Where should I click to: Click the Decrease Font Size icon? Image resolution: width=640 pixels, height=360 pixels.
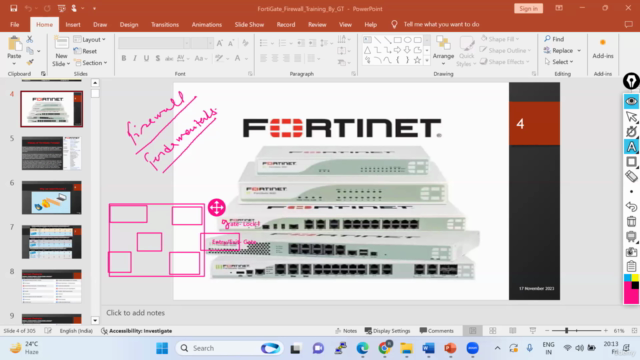pos(231,43)
